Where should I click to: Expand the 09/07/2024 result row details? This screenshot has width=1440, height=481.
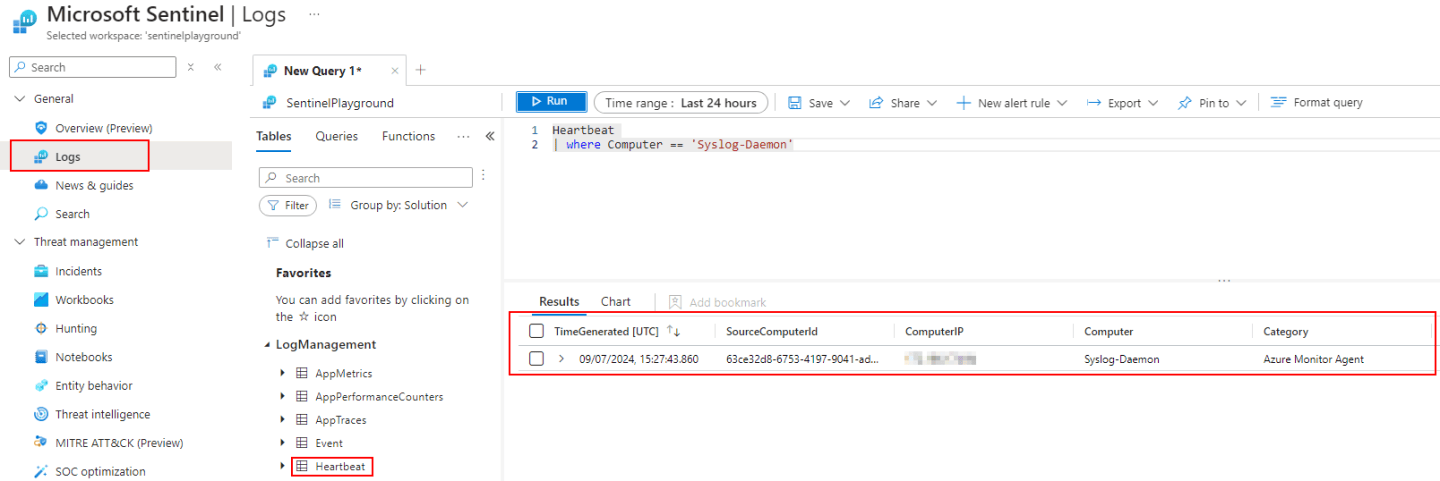[561, 359]
